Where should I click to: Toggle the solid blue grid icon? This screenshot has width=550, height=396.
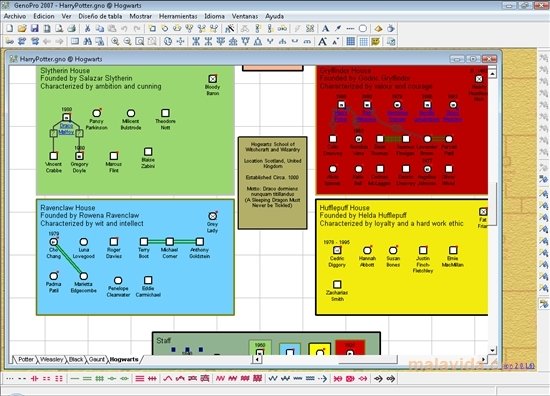coord(350,41)
